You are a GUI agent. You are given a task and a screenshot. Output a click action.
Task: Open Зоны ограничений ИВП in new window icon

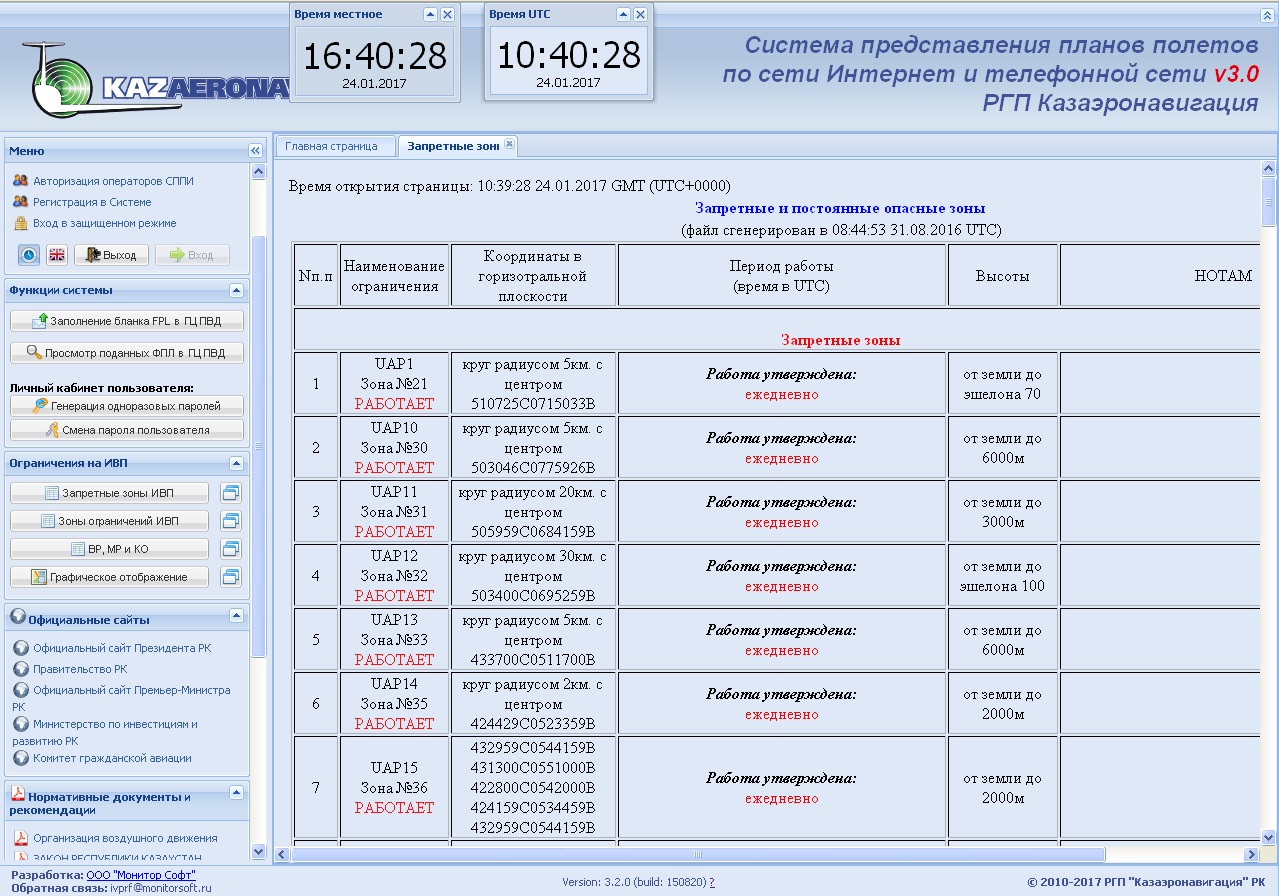pyautogui.click(x=231, y=521)
